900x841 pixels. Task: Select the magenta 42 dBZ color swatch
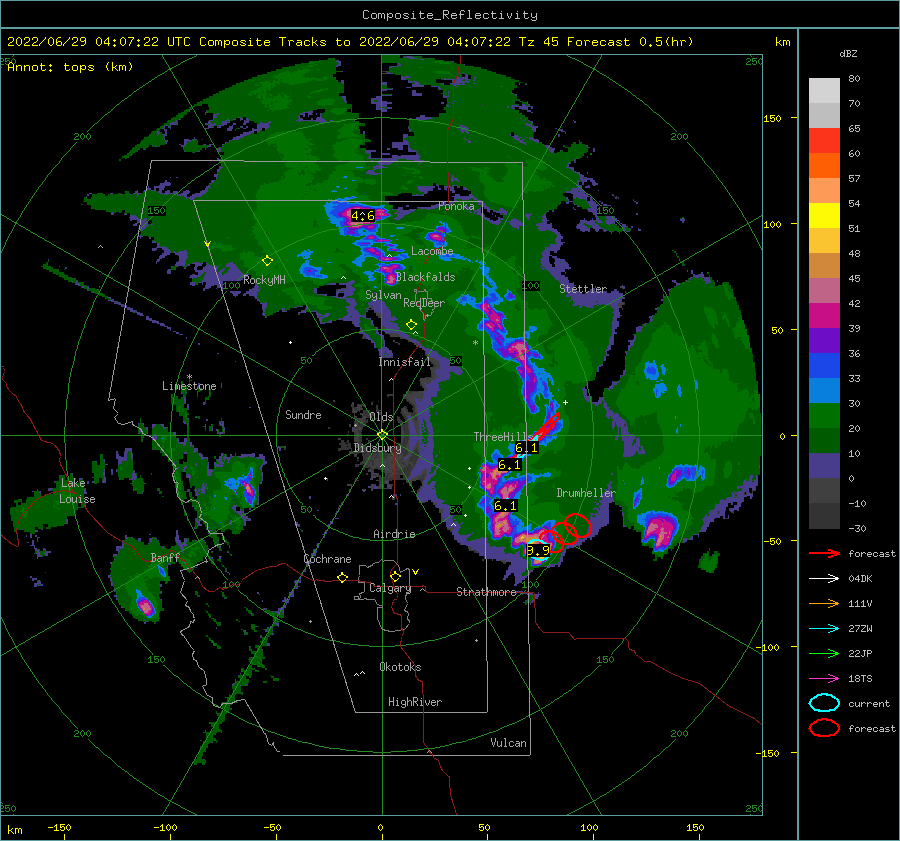pos(824,315)
